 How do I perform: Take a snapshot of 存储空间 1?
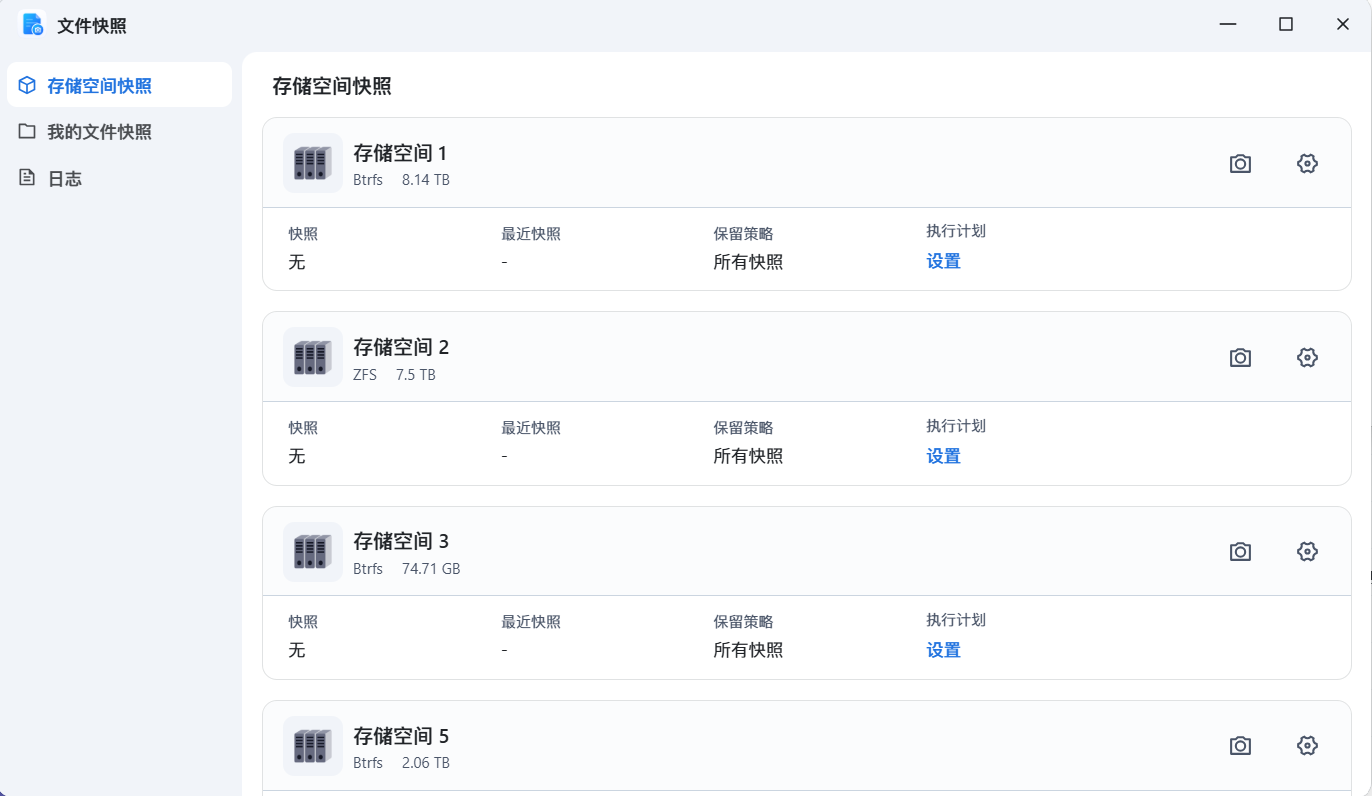[x=1240, y=164]
